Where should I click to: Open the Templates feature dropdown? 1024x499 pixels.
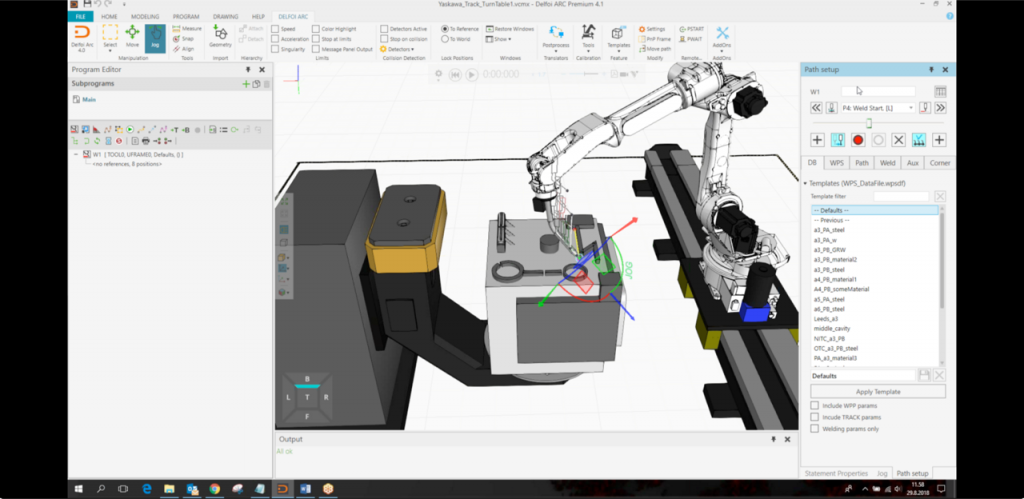(x=618, y=50)
